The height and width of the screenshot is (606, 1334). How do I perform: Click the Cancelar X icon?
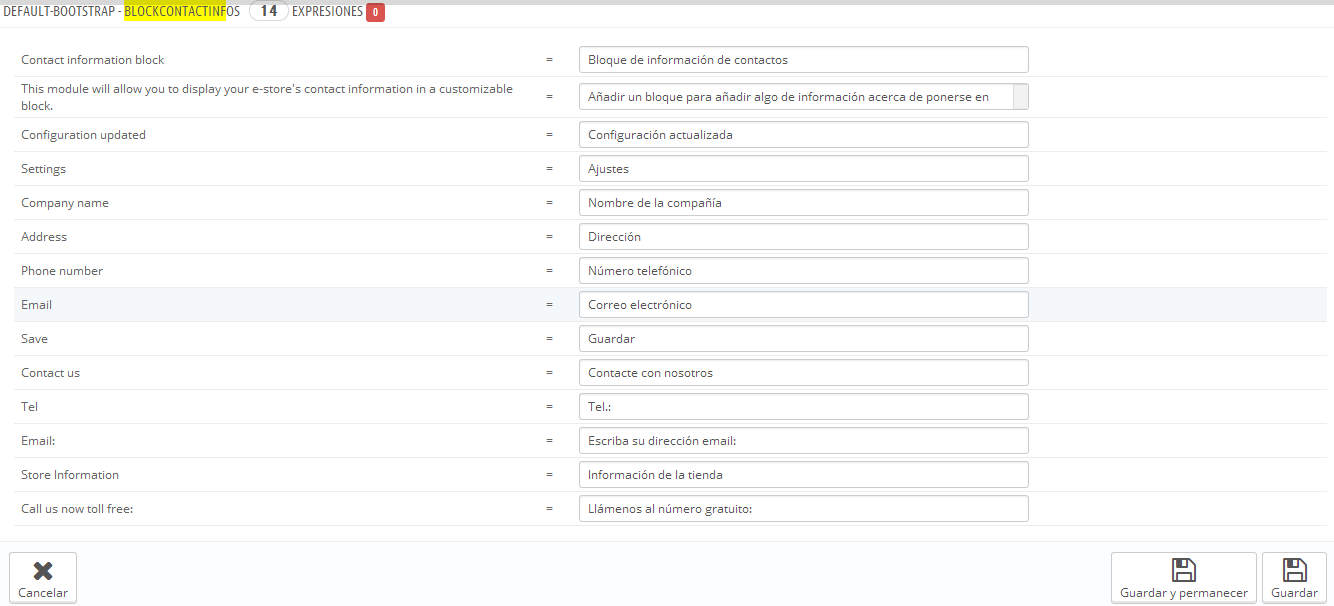pyautogui.click(x=43, y=571)
